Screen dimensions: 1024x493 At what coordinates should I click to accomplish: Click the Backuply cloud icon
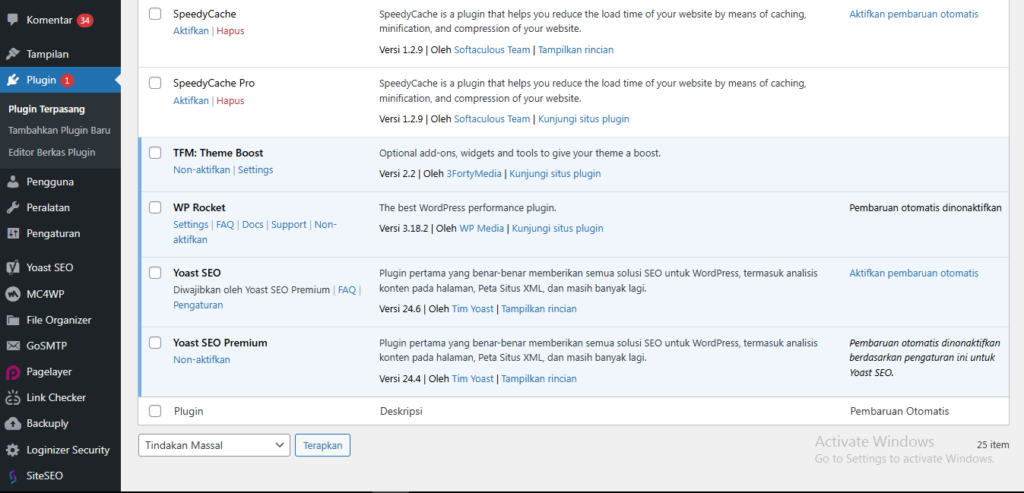pos(12,423)
